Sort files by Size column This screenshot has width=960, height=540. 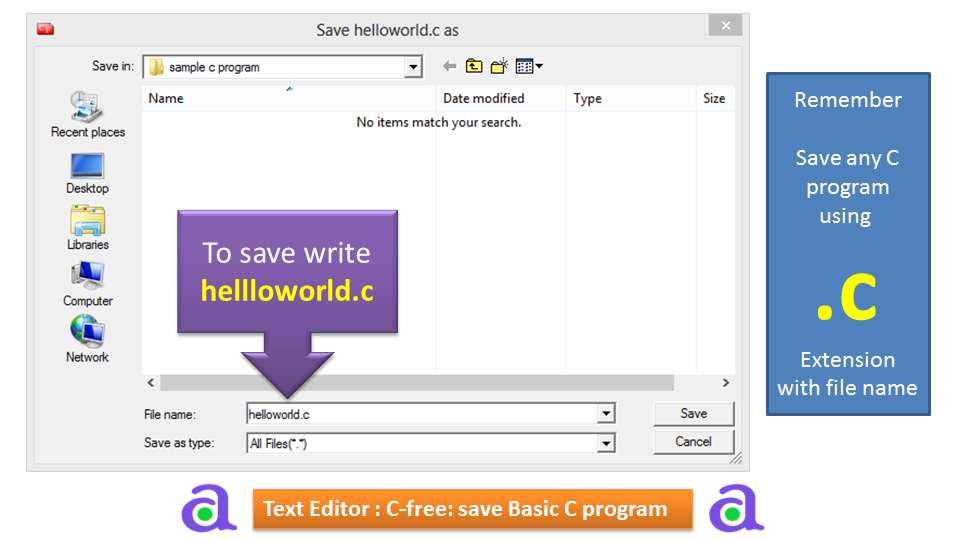pyautogui.click(x=715, y=98)
